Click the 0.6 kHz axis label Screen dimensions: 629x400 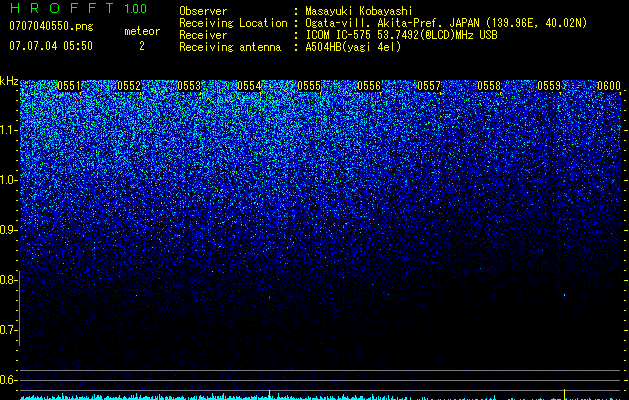click(x=8, y=380)
